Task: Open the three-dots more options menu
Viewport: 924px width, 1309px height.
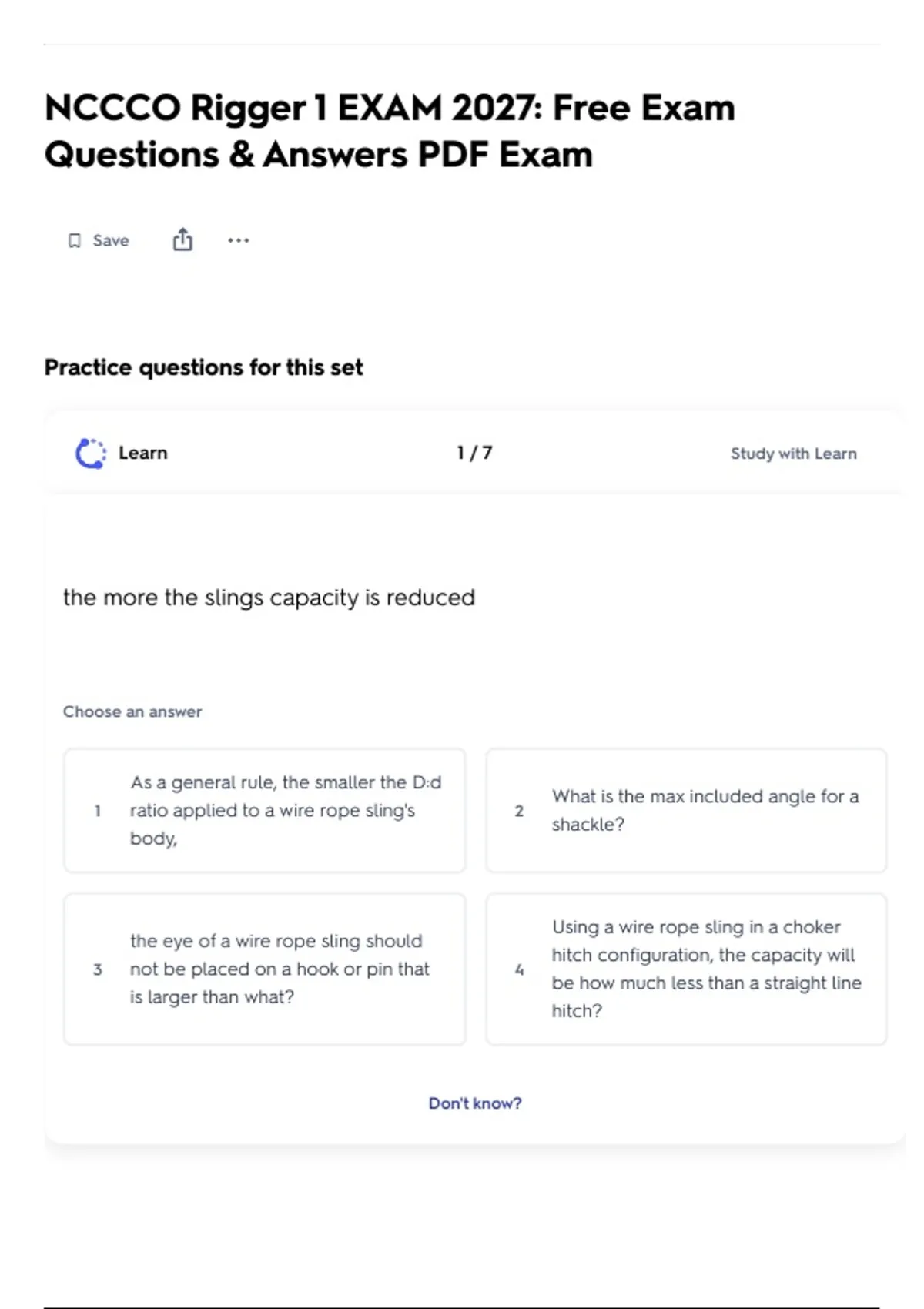Action: pyautogui.click(x=239, y=240)
